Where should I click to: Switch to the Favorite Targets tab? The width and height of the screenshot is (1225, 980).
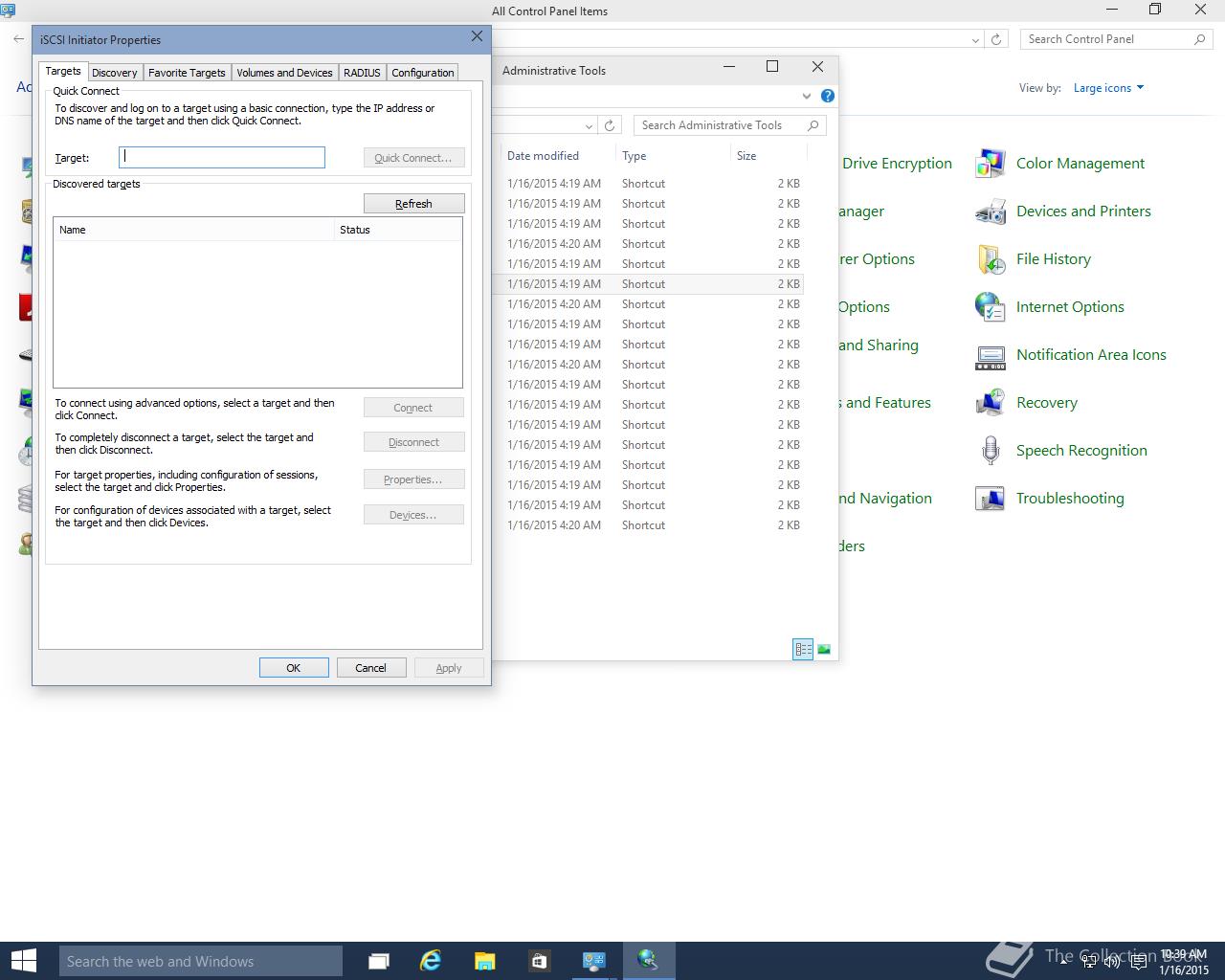[187, 73]
